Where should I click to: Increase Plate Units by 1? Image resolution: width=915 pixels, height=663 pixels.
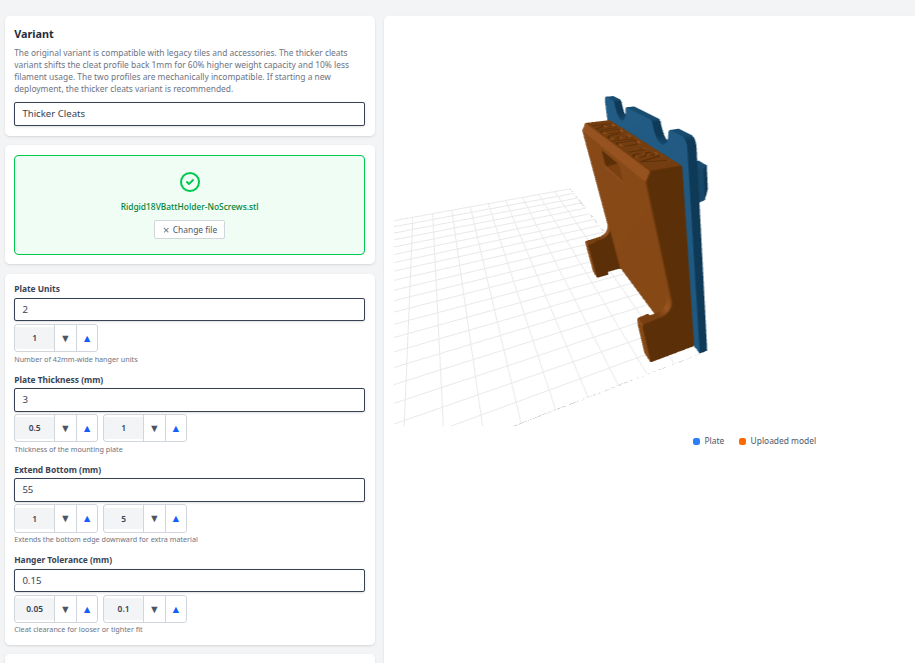point(87,339)
